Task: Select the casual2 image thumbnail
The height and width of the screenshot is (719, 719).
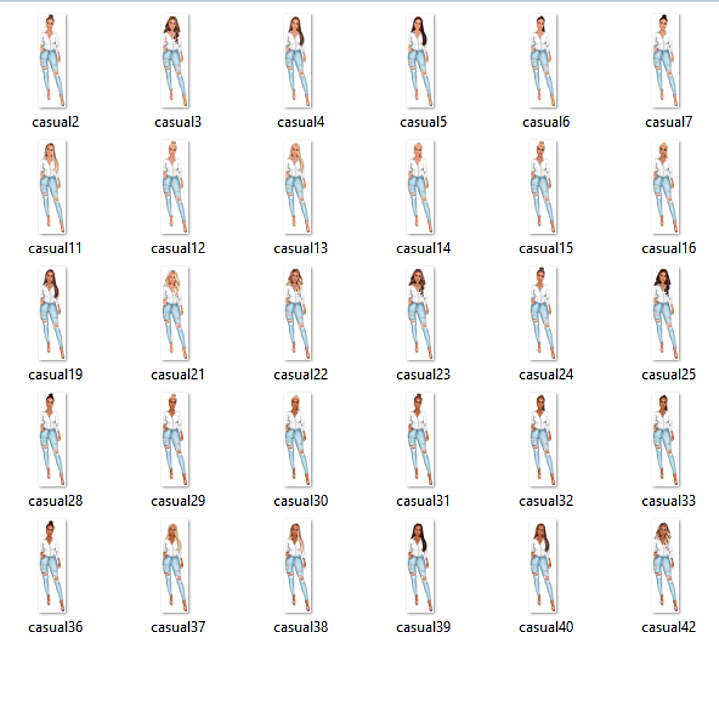Action: point(52,61)
